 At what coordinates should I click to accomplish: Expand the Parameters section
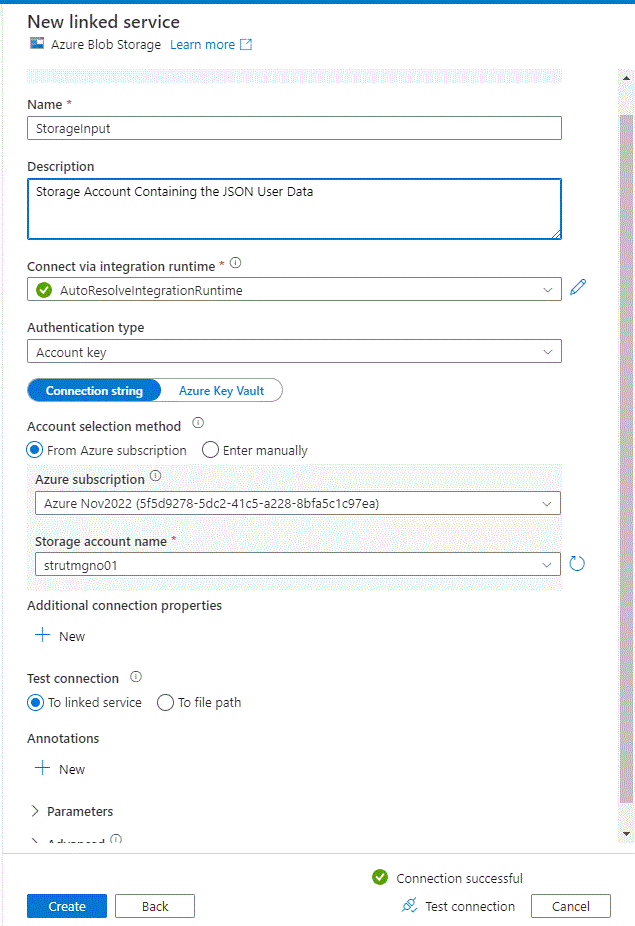pyautogui.click(x=71, y=811)
